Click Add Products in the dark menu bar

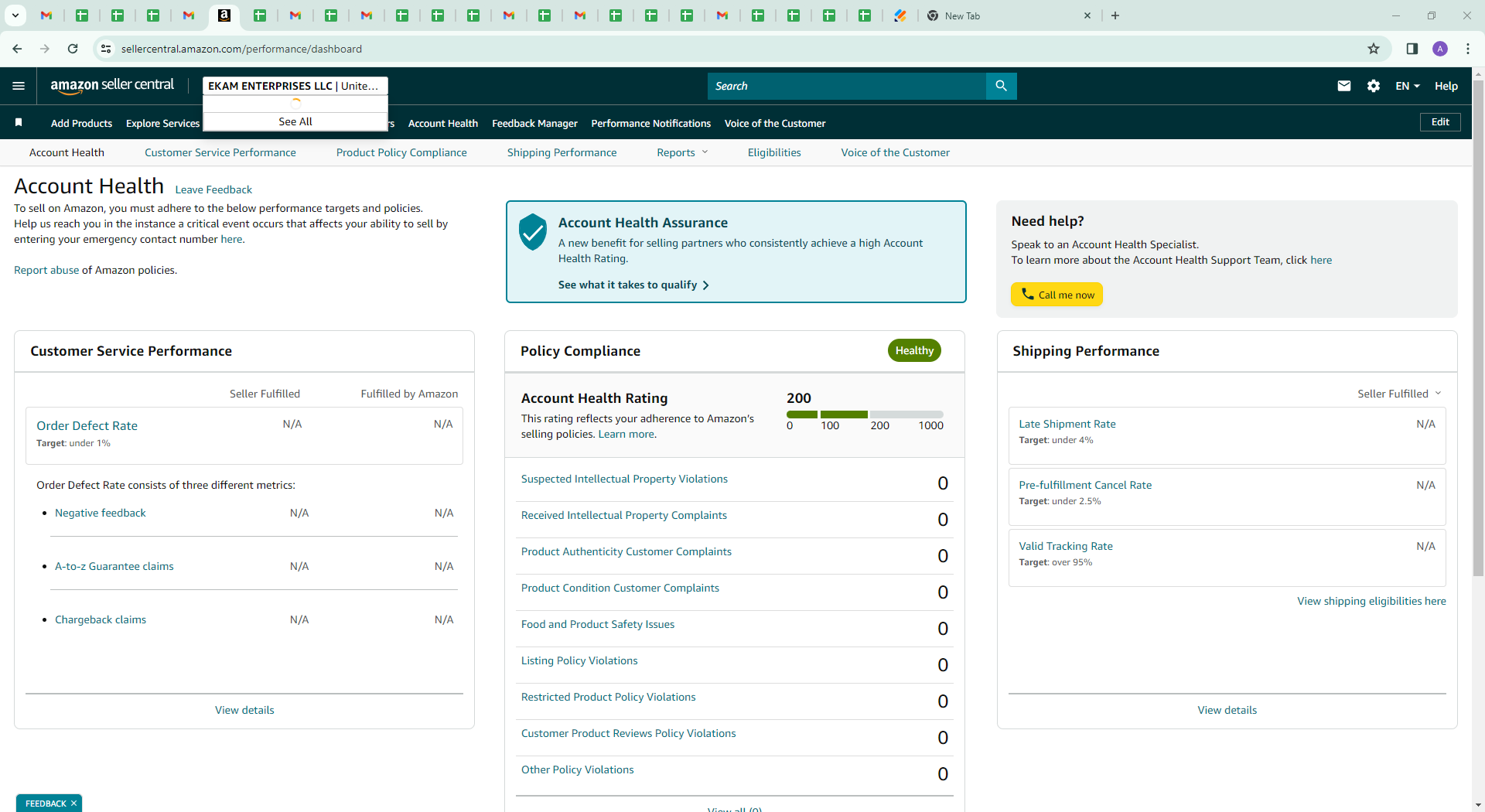coord(81,123)
